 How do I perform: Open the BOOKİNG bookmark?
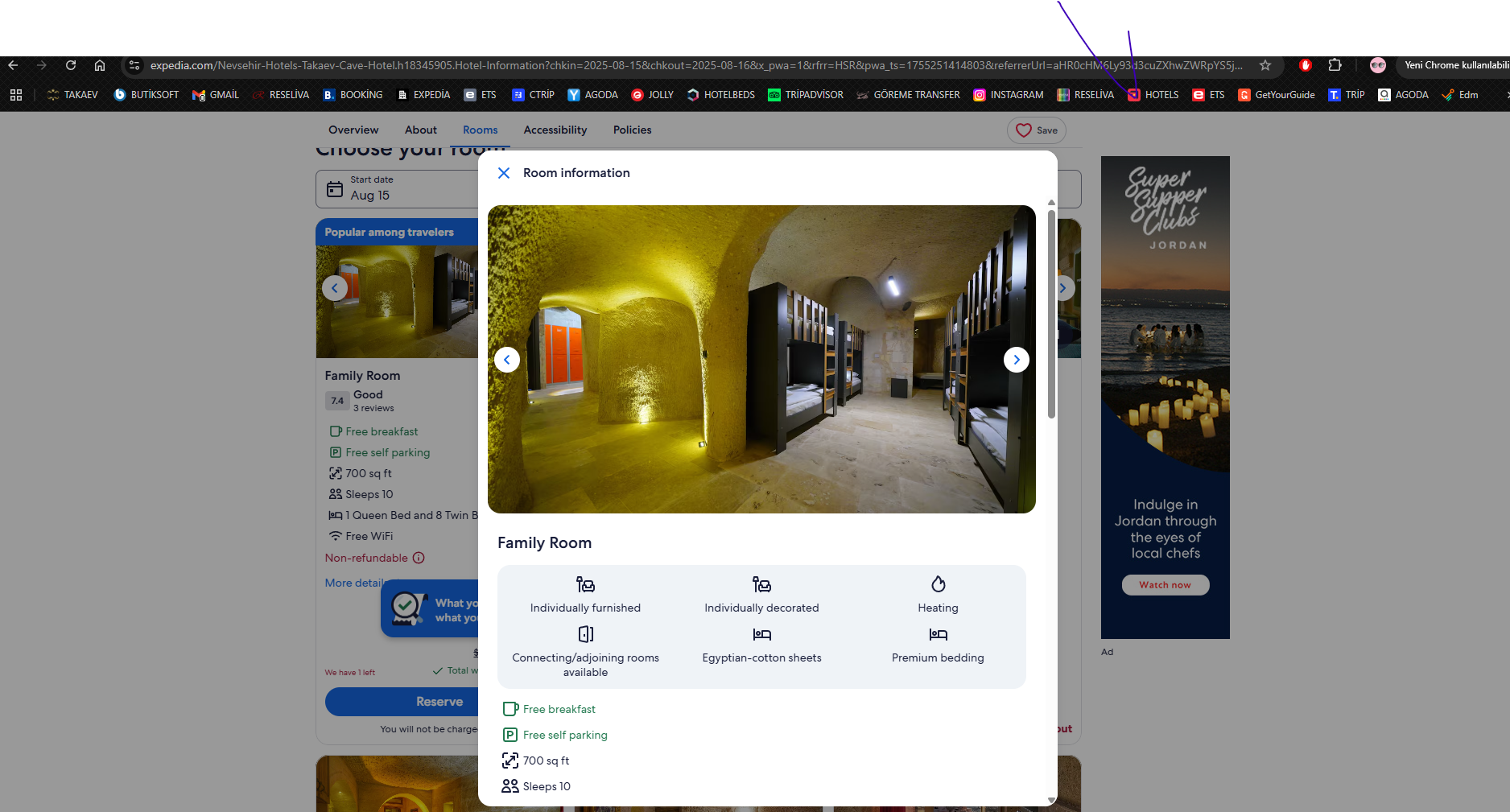pyautogui.click(x=353, y=95)
